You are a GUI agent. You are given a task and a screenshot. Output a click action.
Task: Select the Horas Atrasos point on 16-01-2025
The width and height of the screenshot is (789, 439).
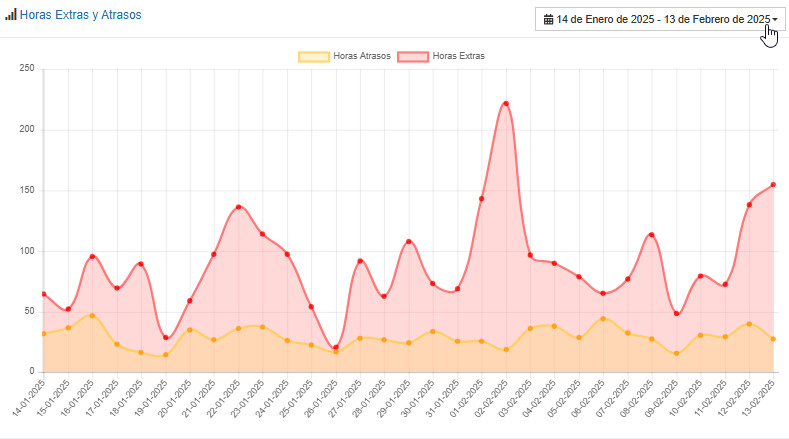click(92, 316)
